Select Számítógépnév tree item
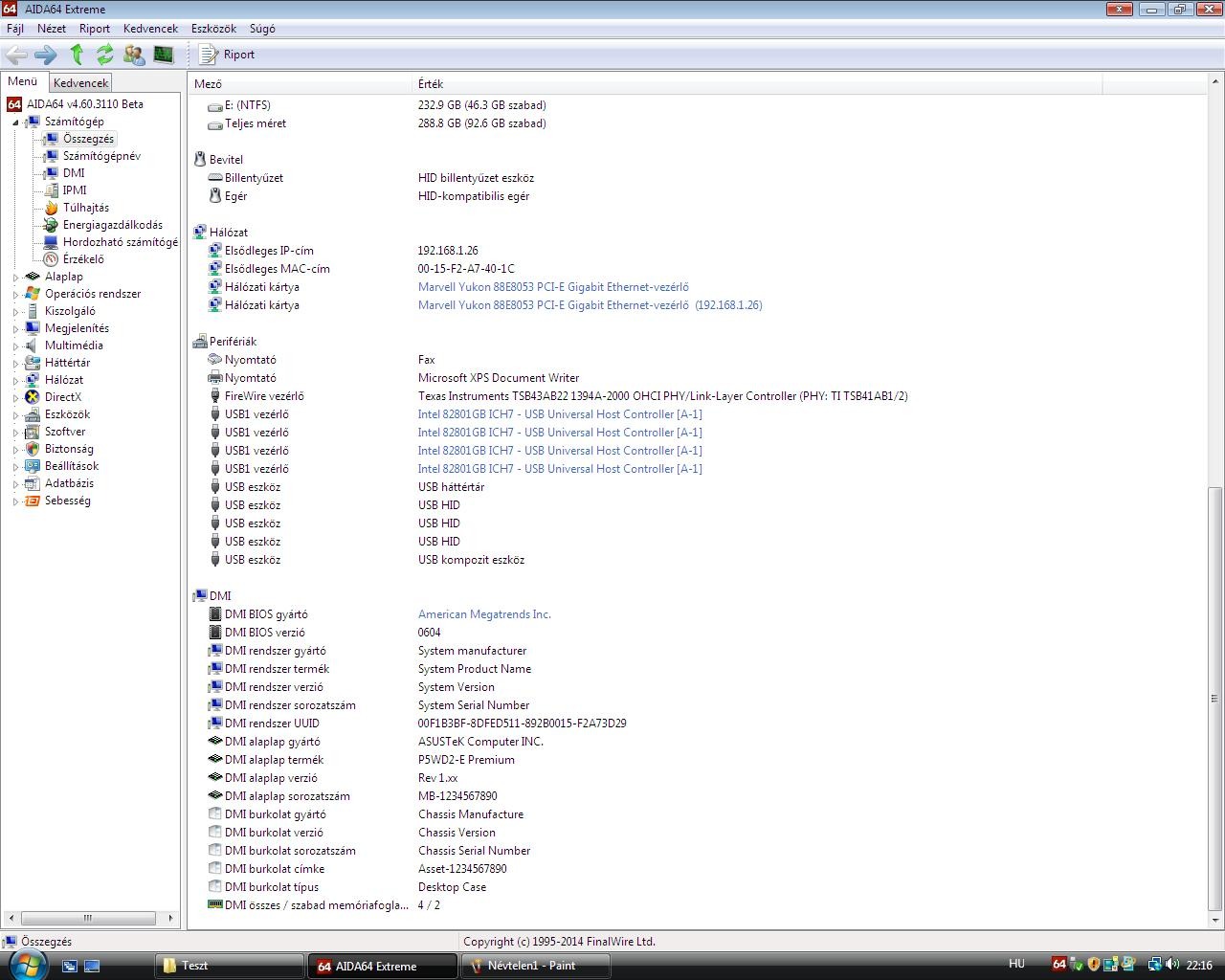This screenshot has width=1225, height=980. click(x=101, y=156)
